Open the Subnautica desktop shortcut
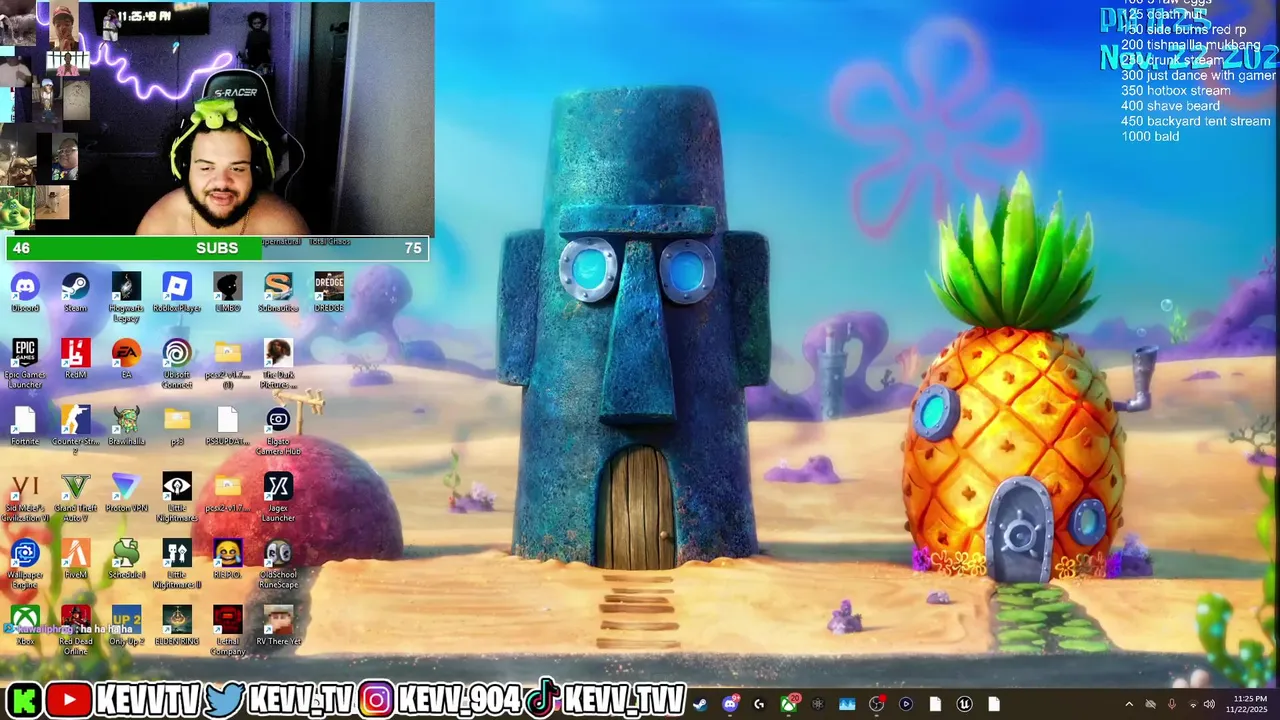 (x=278, y=292)
